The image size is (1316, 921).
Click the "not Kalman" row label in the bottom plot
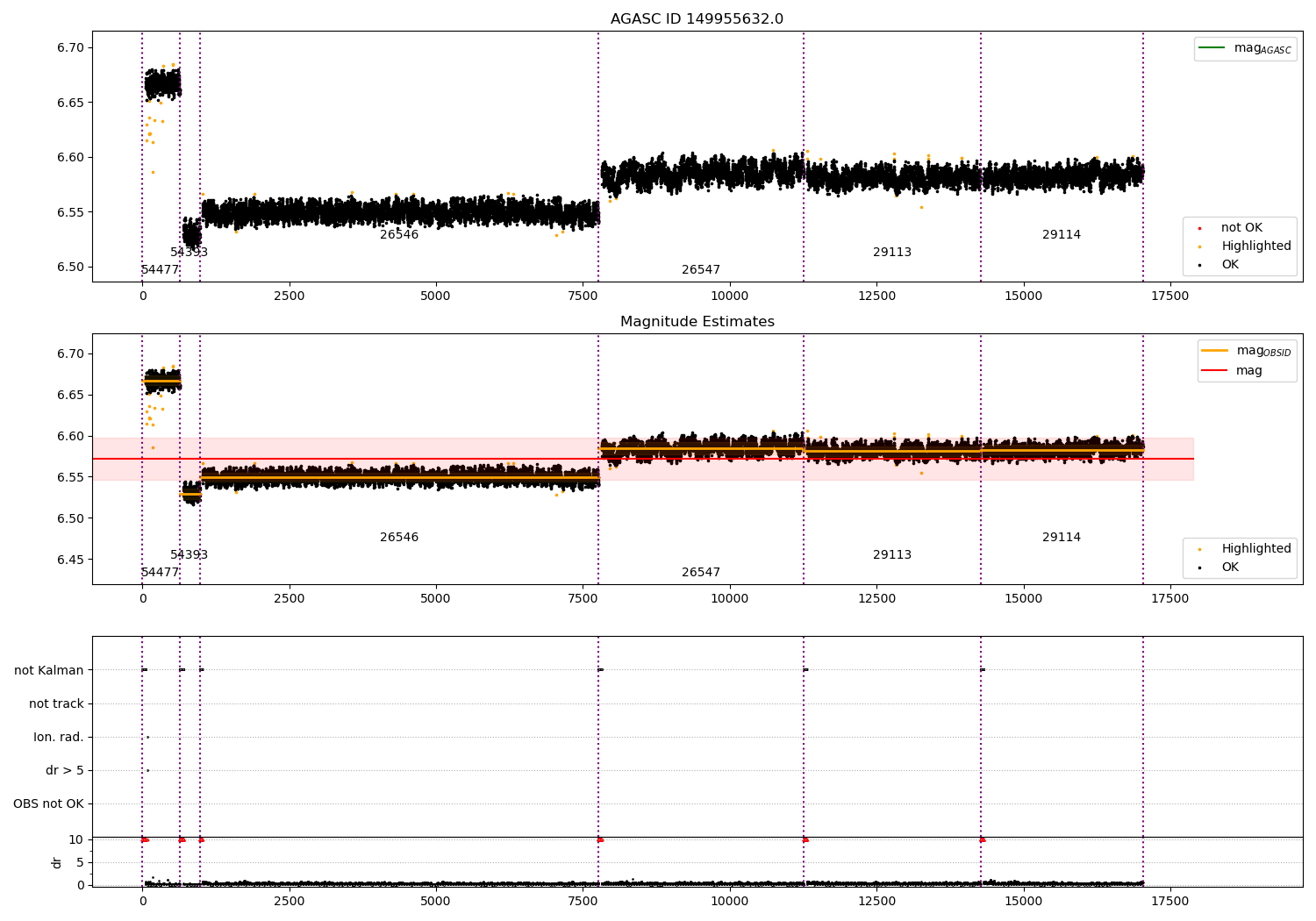coord(49,671)
